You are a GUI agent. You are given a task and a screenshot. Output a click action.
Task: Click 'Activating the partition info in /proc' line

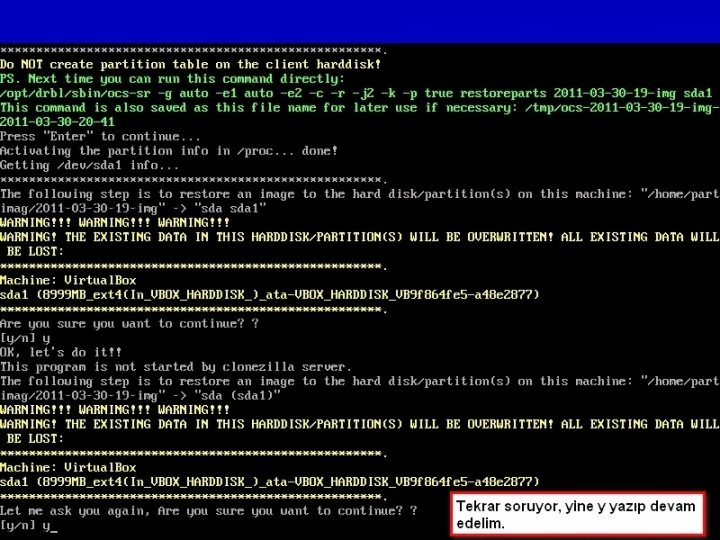[169, 151]
